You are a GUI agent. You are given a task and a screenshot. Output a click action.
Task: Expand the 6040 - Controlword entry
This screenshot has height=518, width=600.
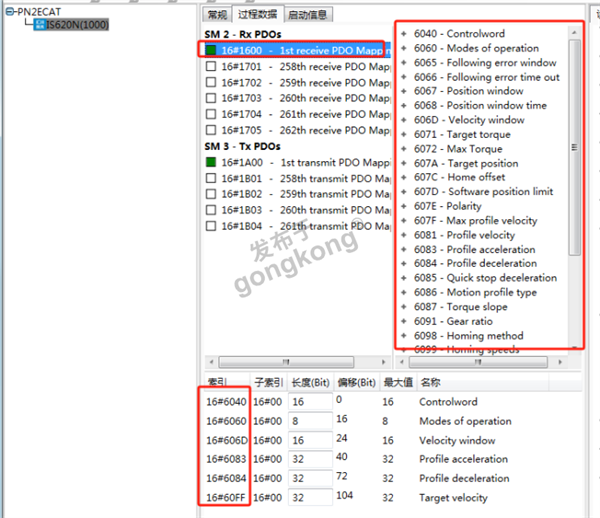(404, 34)
